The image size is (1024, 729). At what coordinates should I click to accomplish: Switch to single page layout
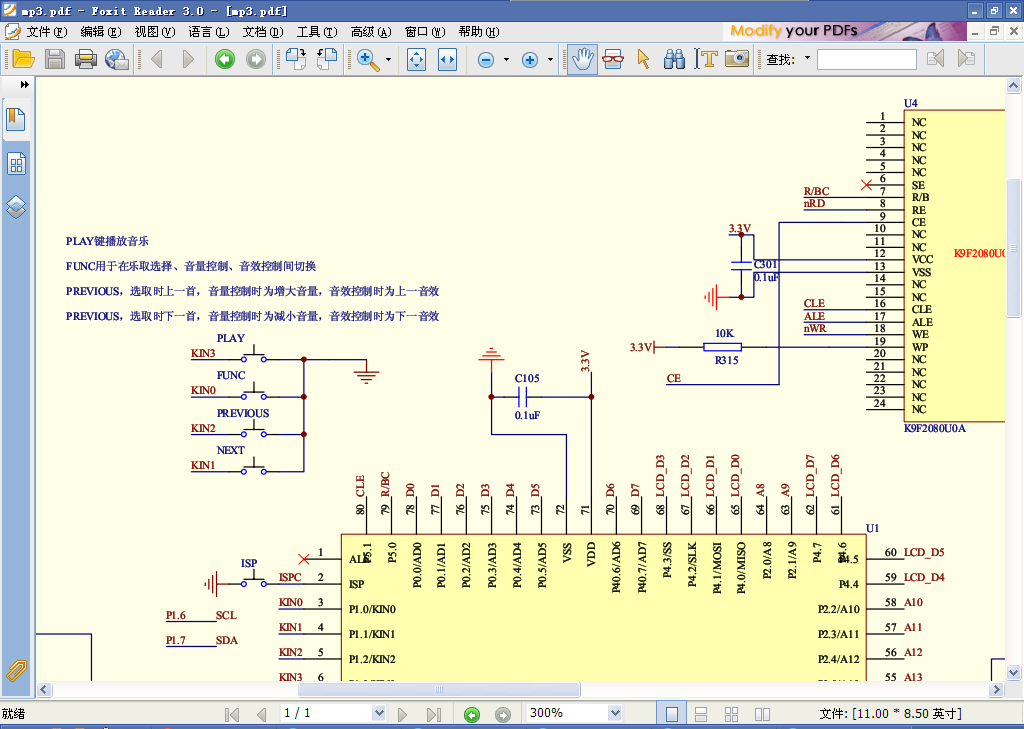click(x=671, y=714)
